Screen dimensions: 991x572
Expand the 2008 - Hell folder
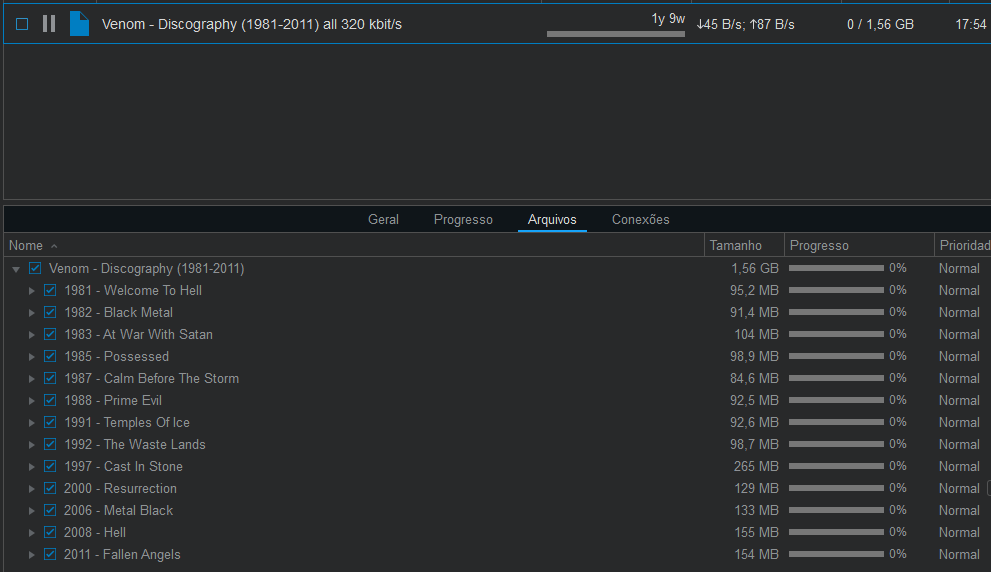pos(31,533)
